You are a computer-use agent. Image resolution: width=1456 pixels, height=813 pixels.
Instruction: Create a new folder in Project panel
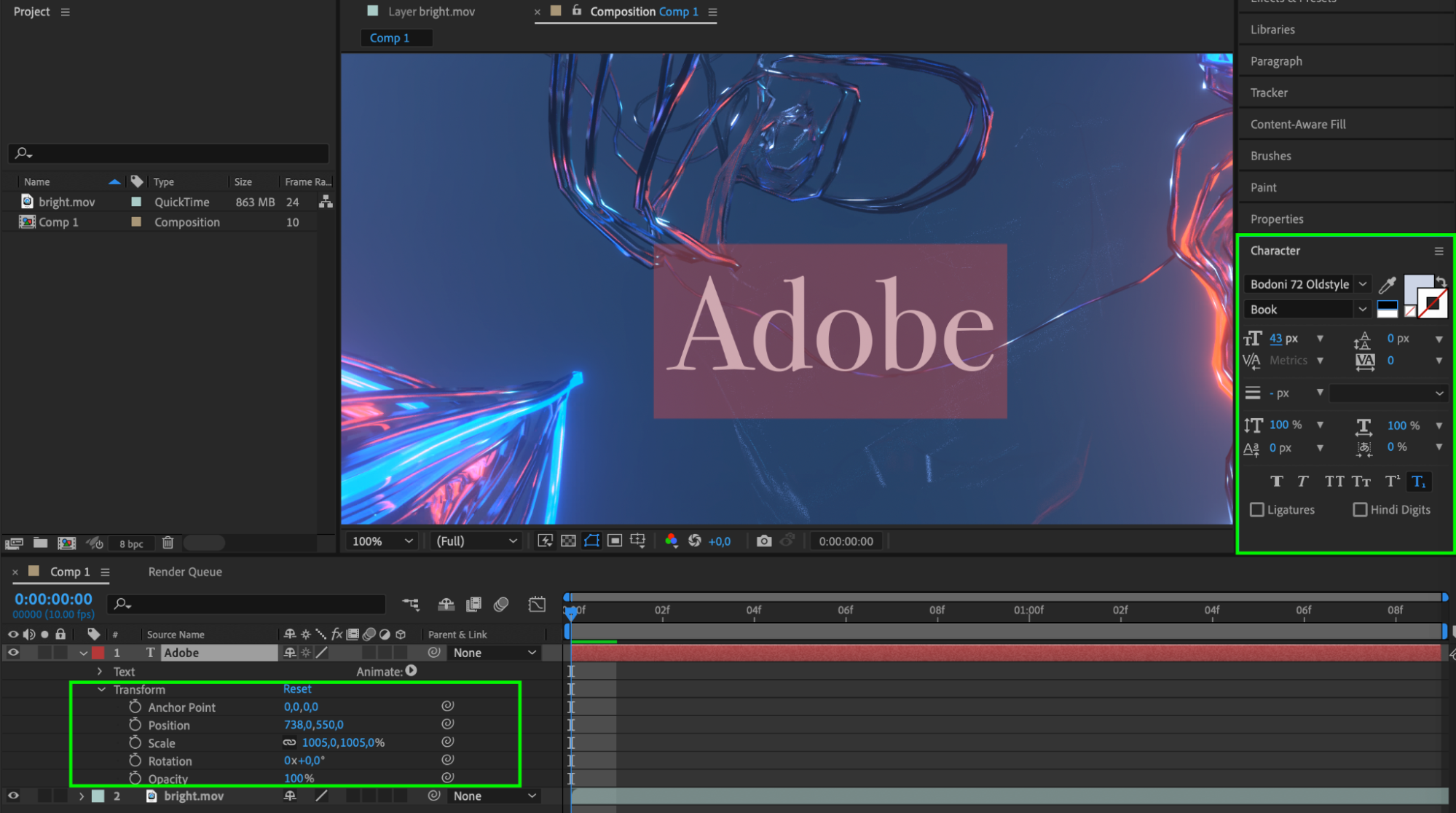tap(41, 543)
